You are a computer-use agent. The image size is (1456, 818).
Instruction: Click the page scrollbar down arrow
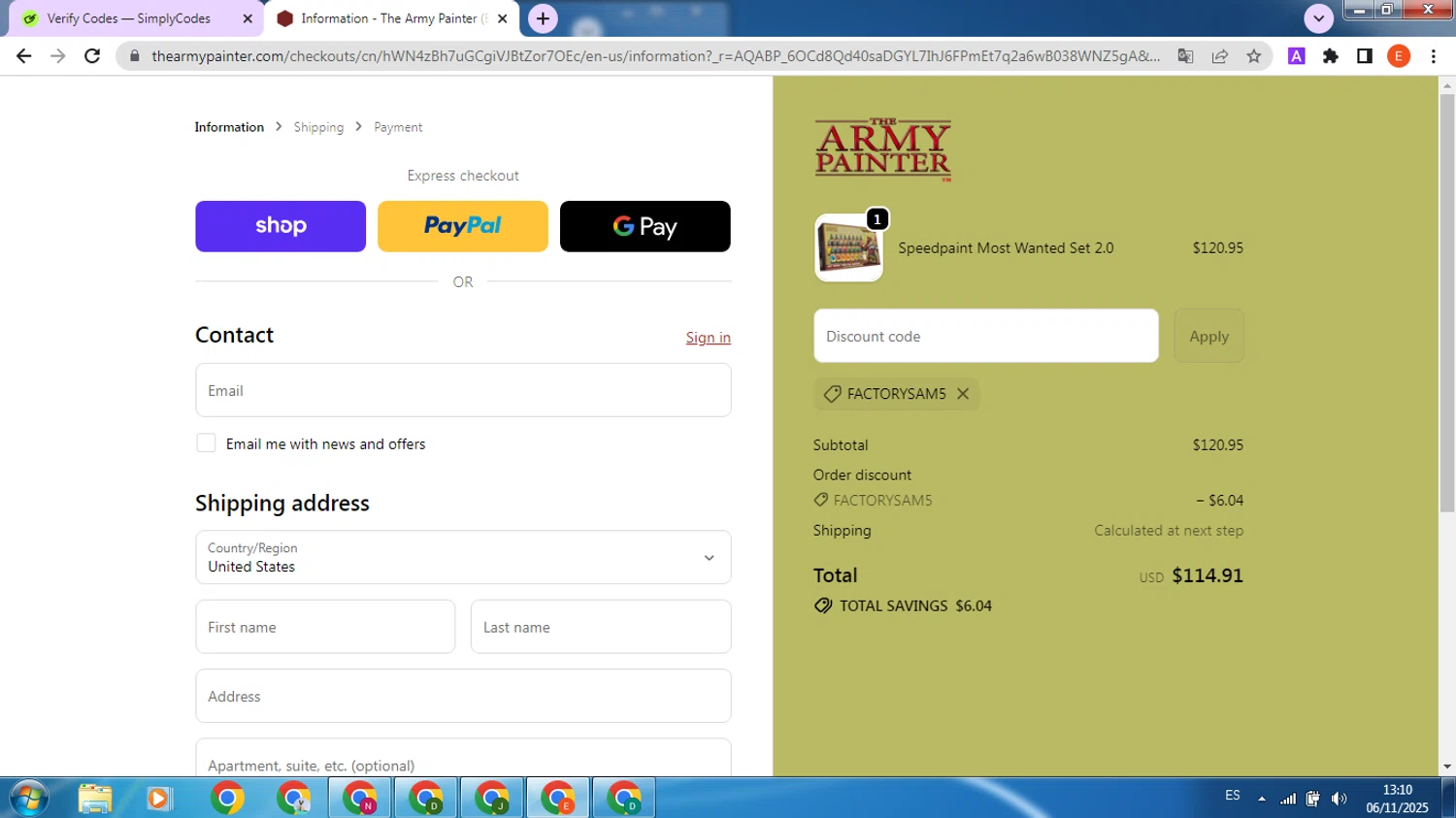click(x=1447, y=767)
